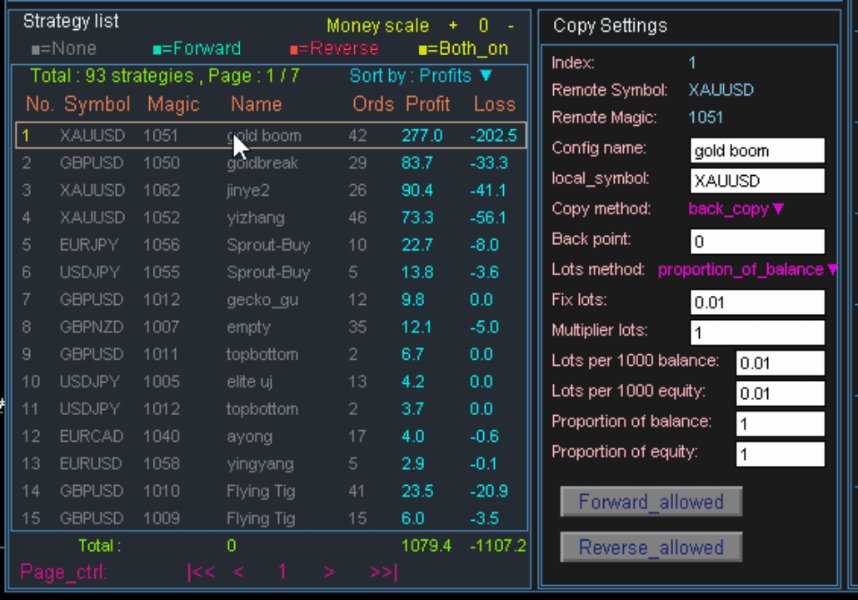The image size is (858, 600).
Task: Select USDJPY Sprout-Buy strategy row
Action: [x=271, y=272]
